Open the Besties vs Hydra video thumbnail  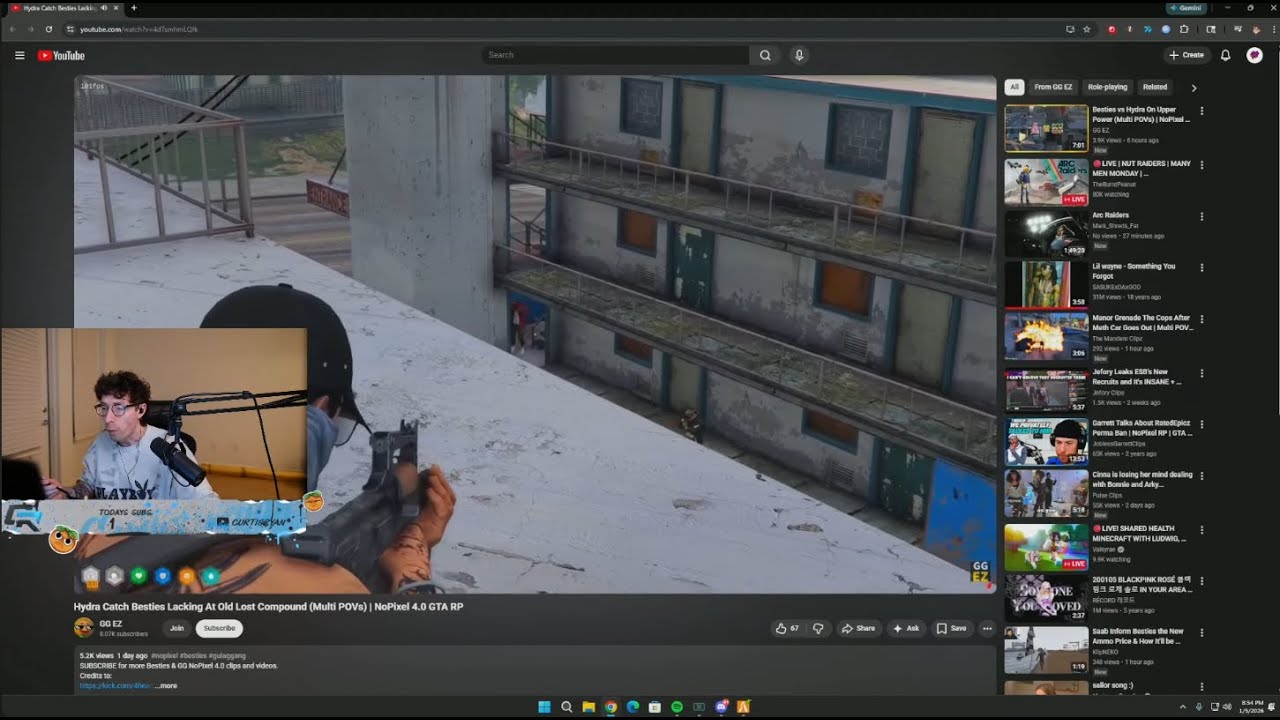tap(1046, 128)
